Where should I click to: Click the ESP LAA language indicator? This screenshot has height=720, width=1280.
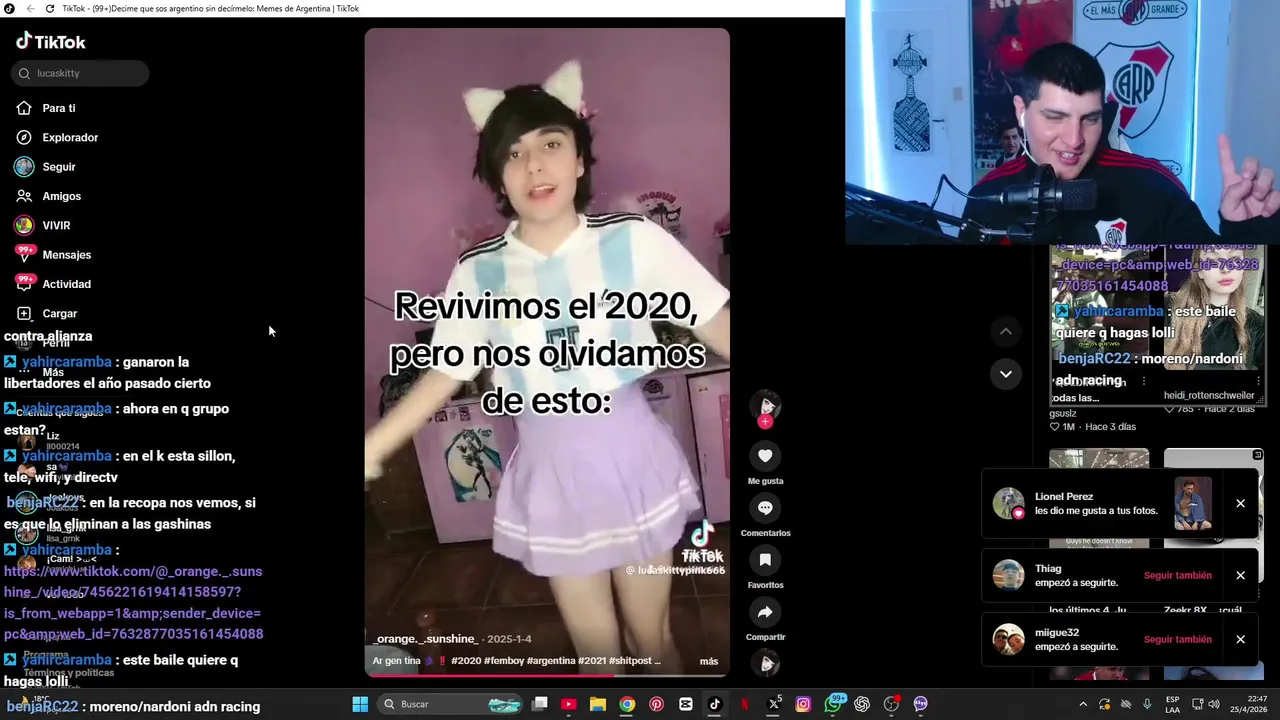coord(1172,704)
